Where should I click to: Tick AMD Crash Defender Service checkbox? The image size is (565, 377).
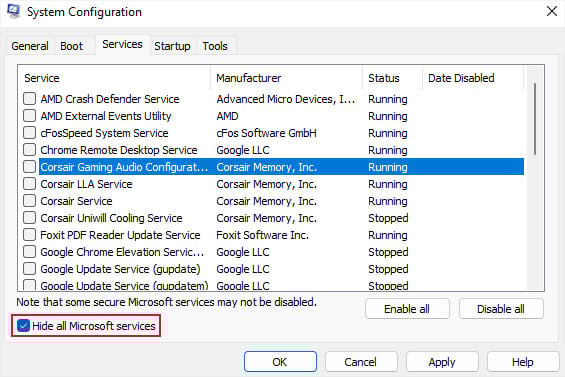[30, 99]
